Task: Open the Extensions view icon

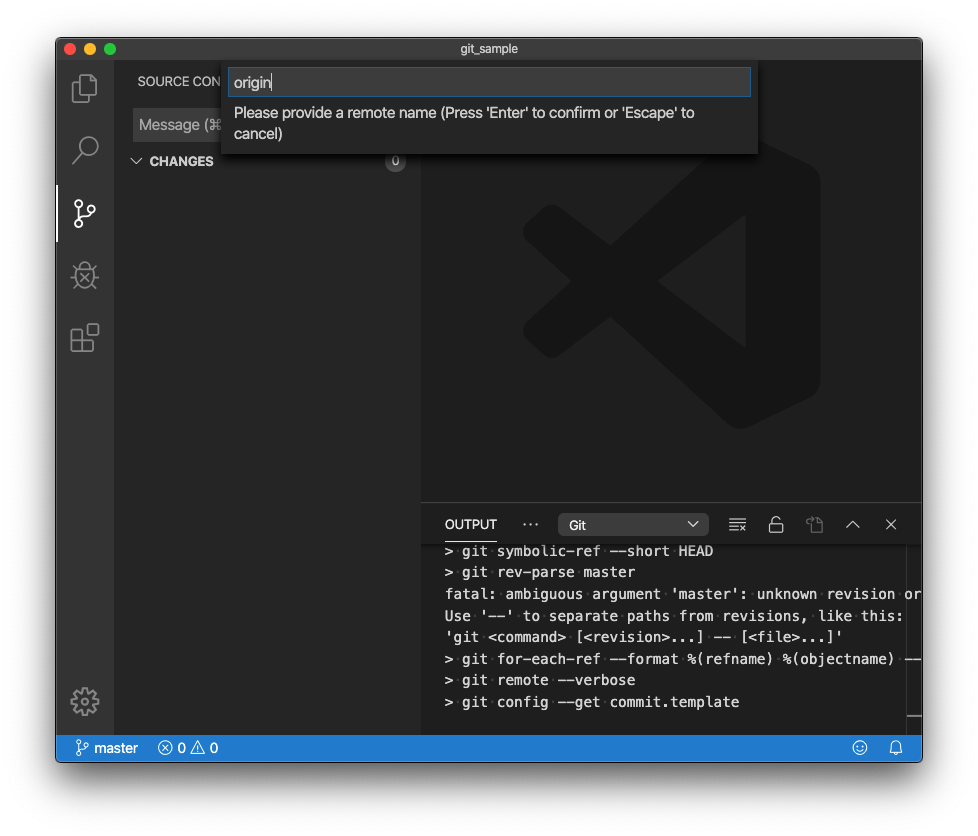Action: click(x=85, y=338)
